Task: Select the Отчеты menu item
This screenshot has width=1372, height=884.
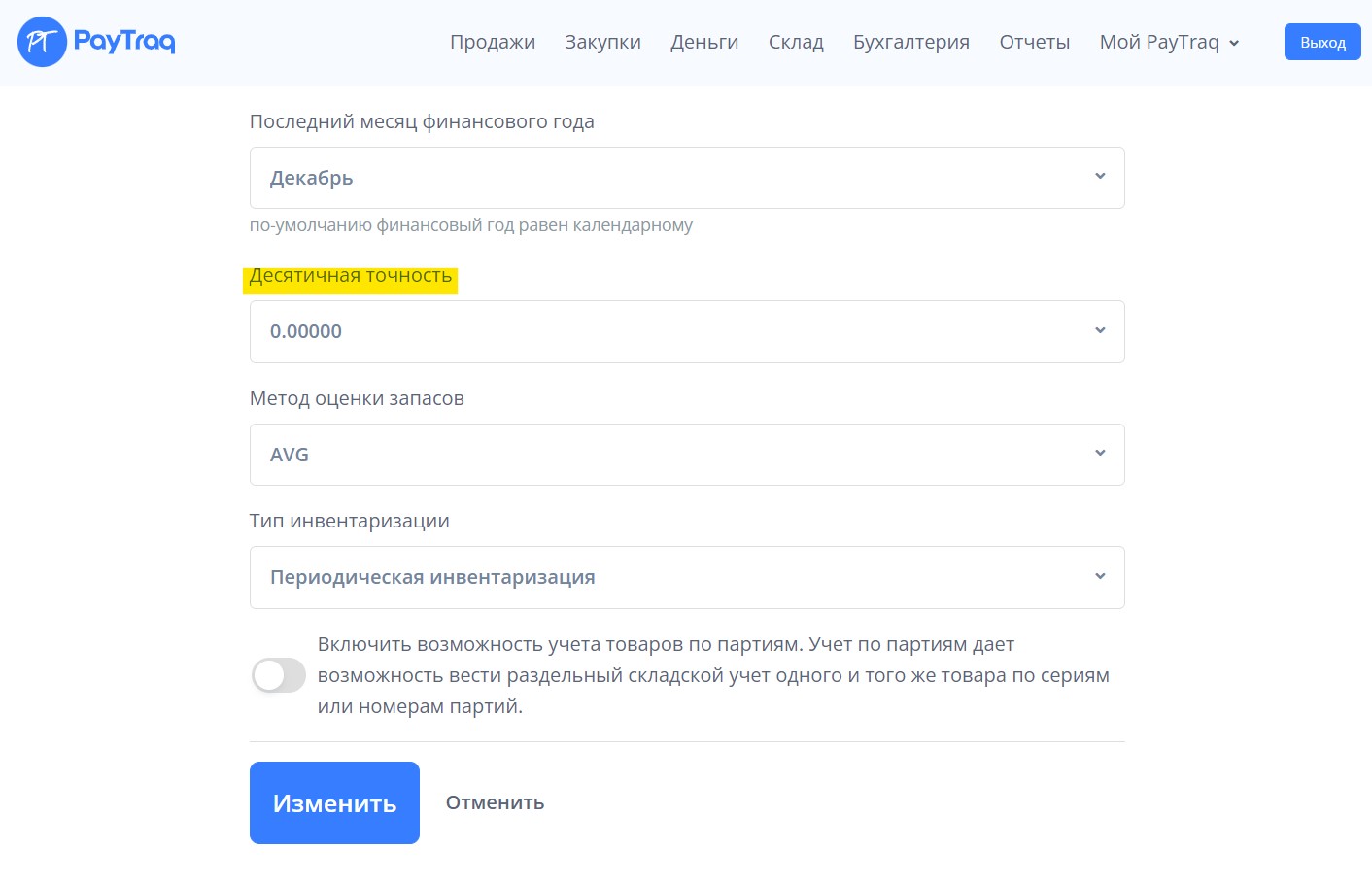Action: [1035, 42]
